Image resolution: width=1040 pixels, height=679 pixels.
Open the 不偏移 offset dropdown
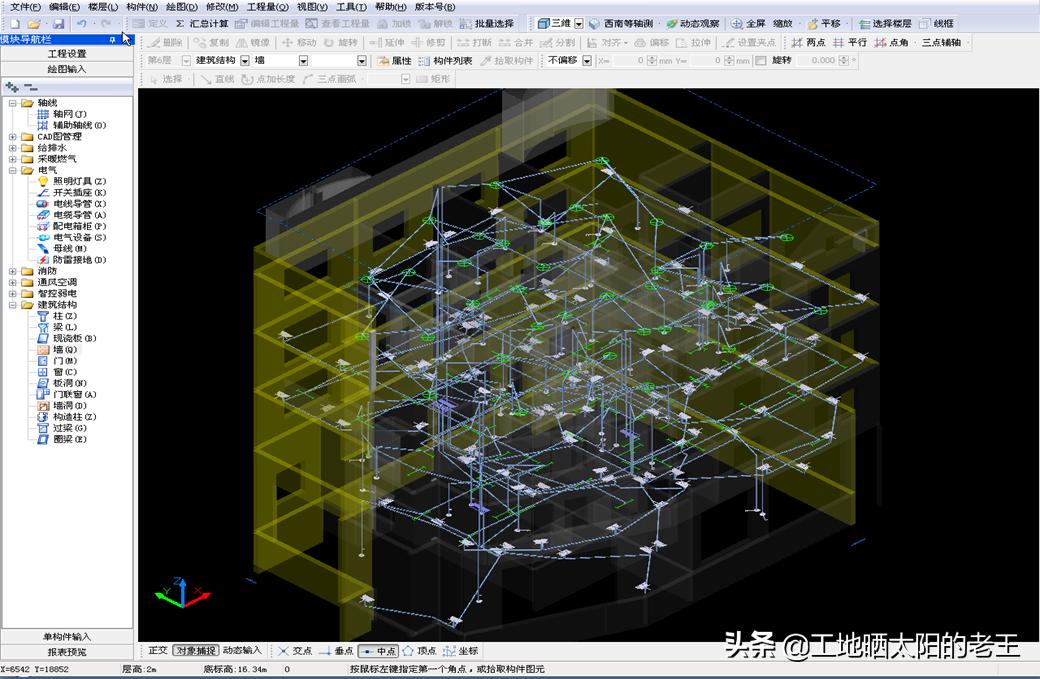click(586, 61)
